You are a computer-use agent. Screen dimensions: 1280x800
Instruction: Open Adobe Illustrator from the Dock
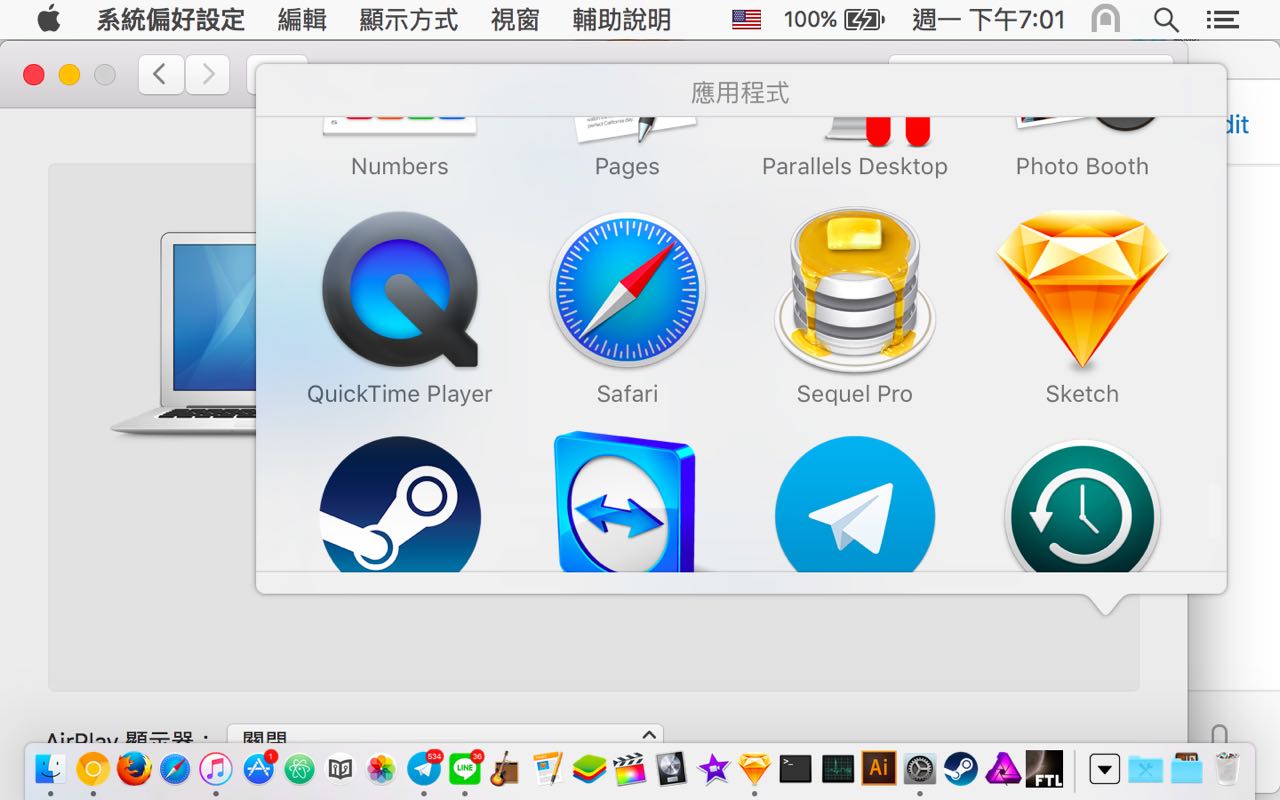[878, 768]
